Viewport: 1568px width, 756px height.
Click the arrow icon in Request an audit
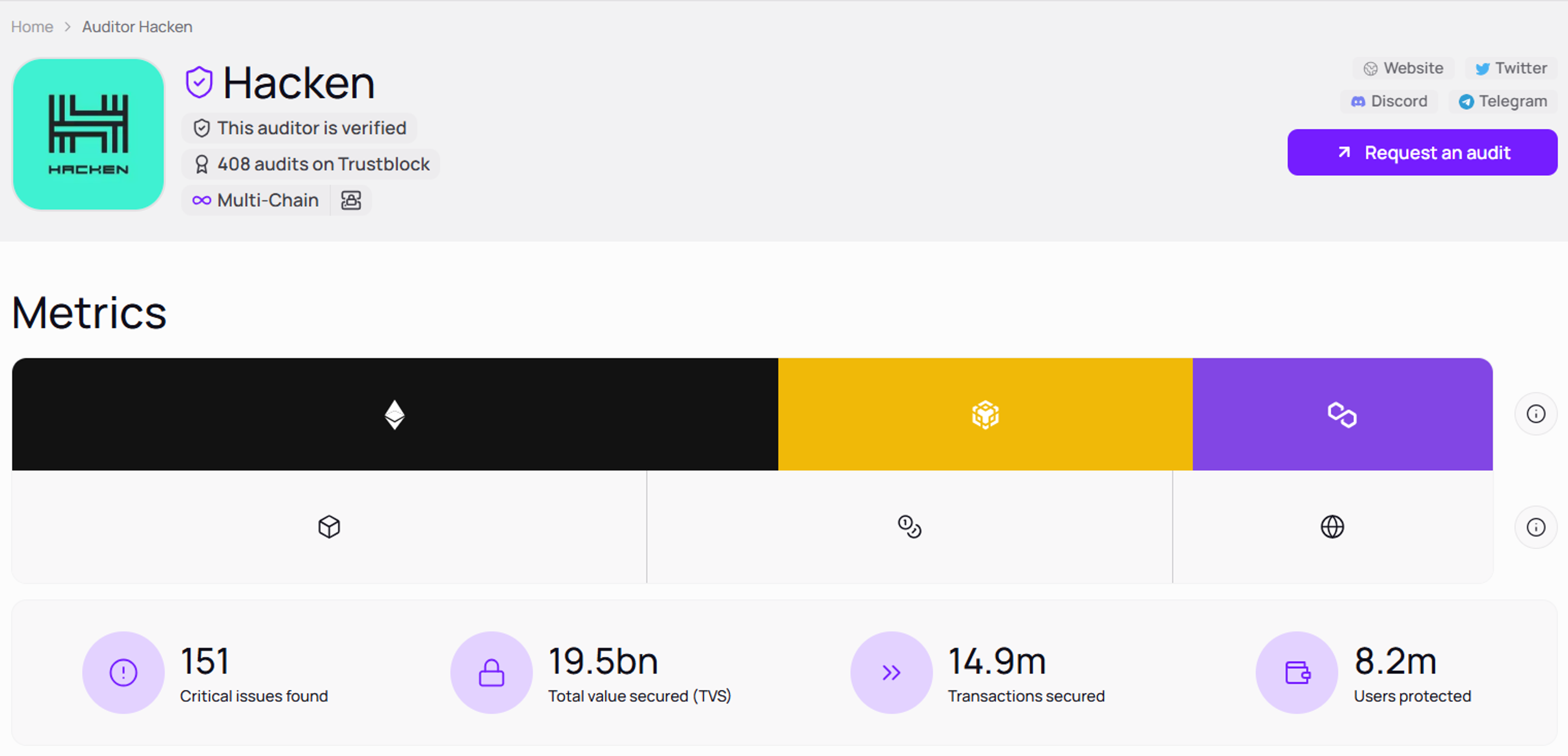[1344, 152]
